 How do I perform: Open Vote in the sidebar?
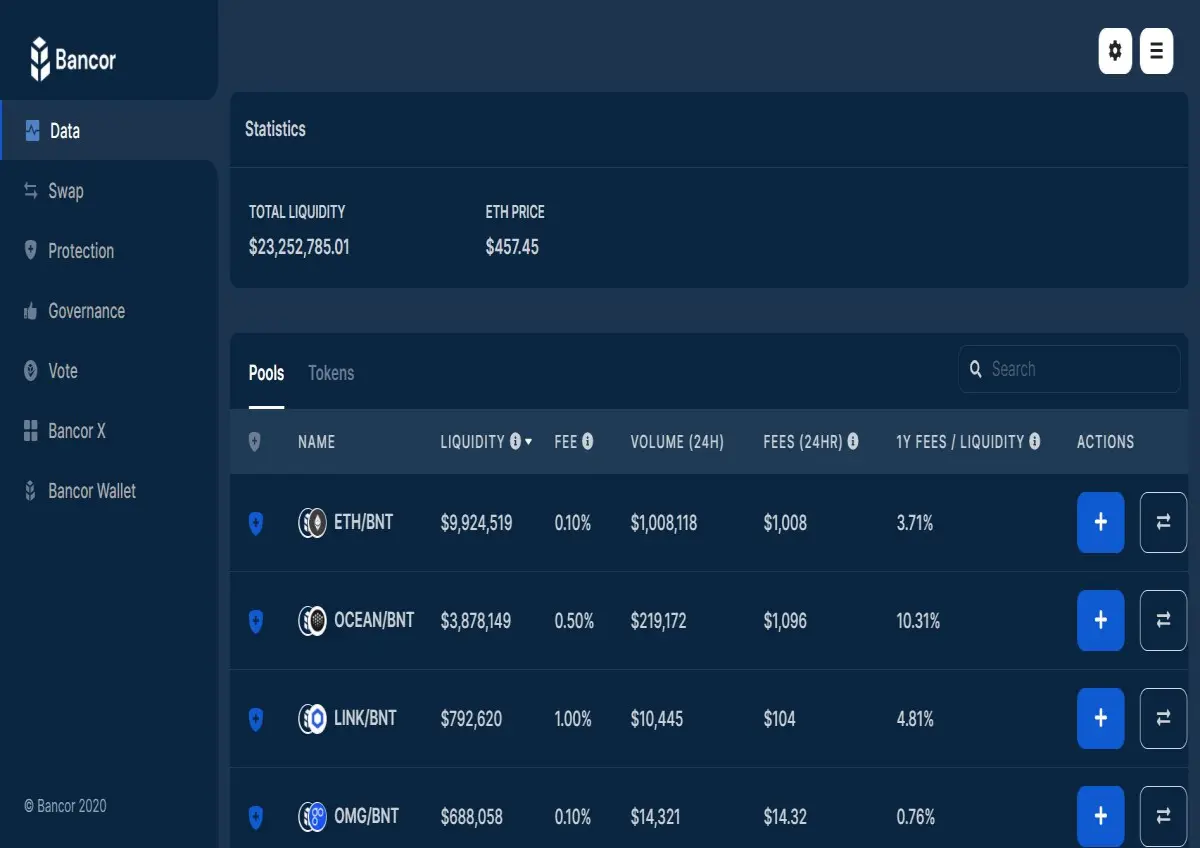click(108, 371)
